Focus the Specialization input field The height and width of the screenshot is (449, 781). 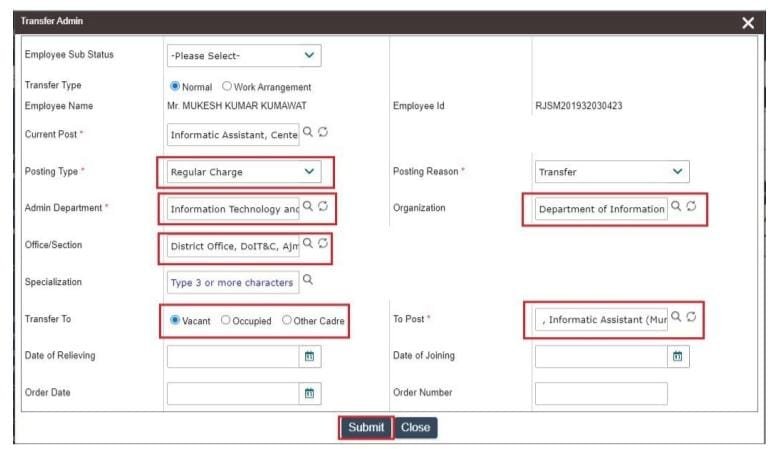click(x=233, y=283)
